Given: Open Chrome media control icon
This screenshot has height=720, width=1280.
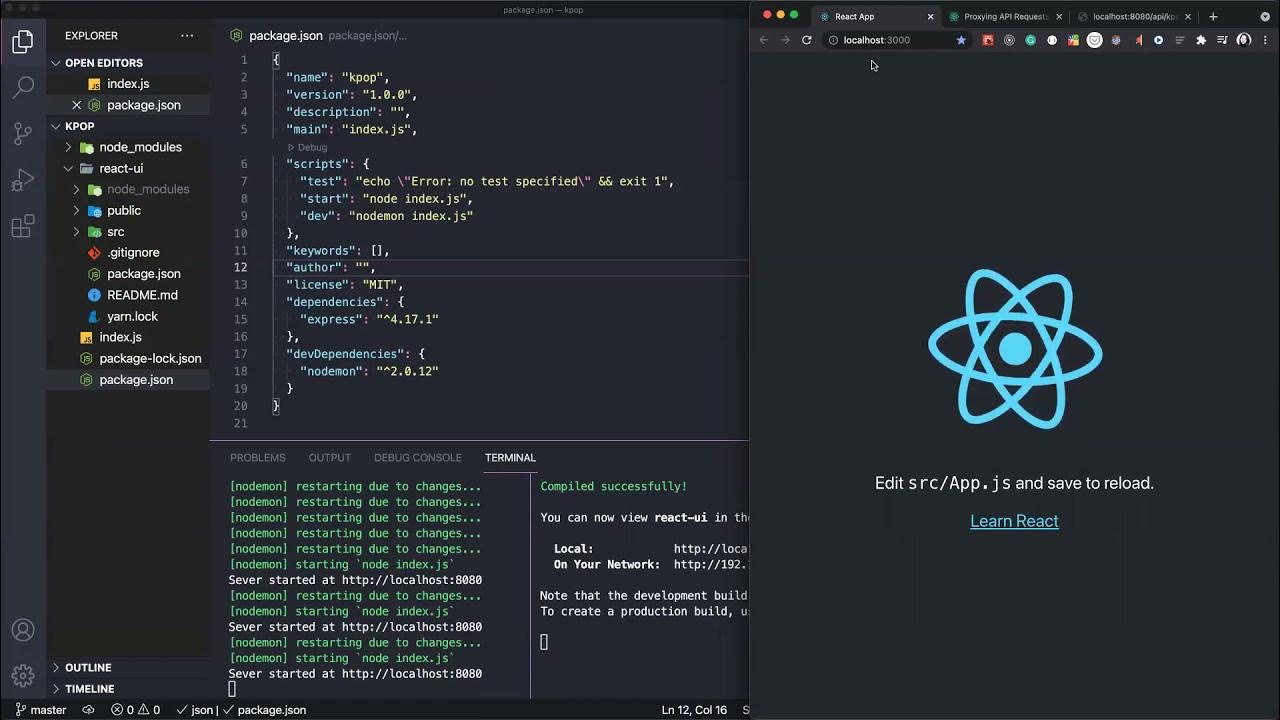Looking at the screenshot, I should [x=1222, y=40].
